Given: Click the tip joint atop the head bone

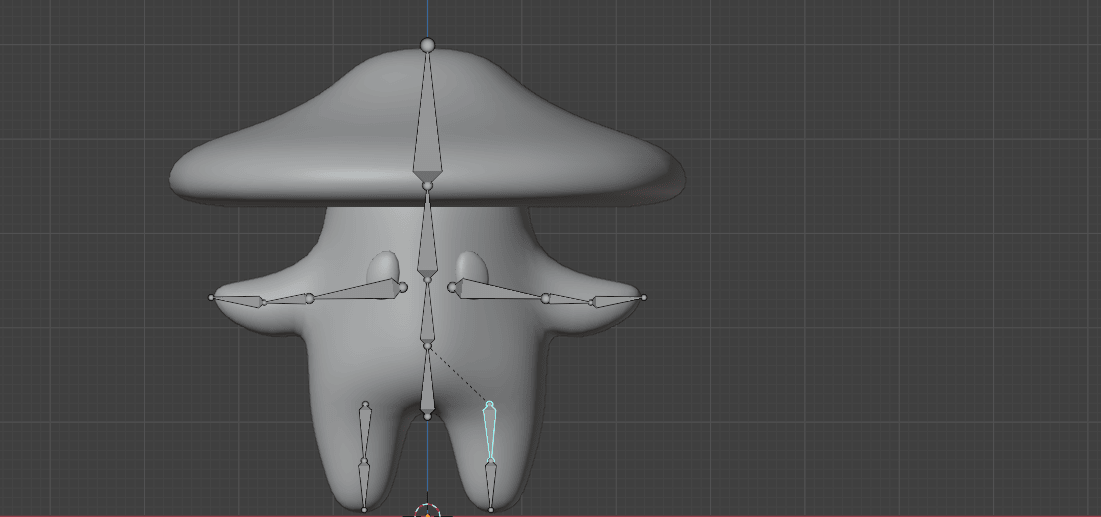Looking at the screenshot, I should (x=427, y=45).
